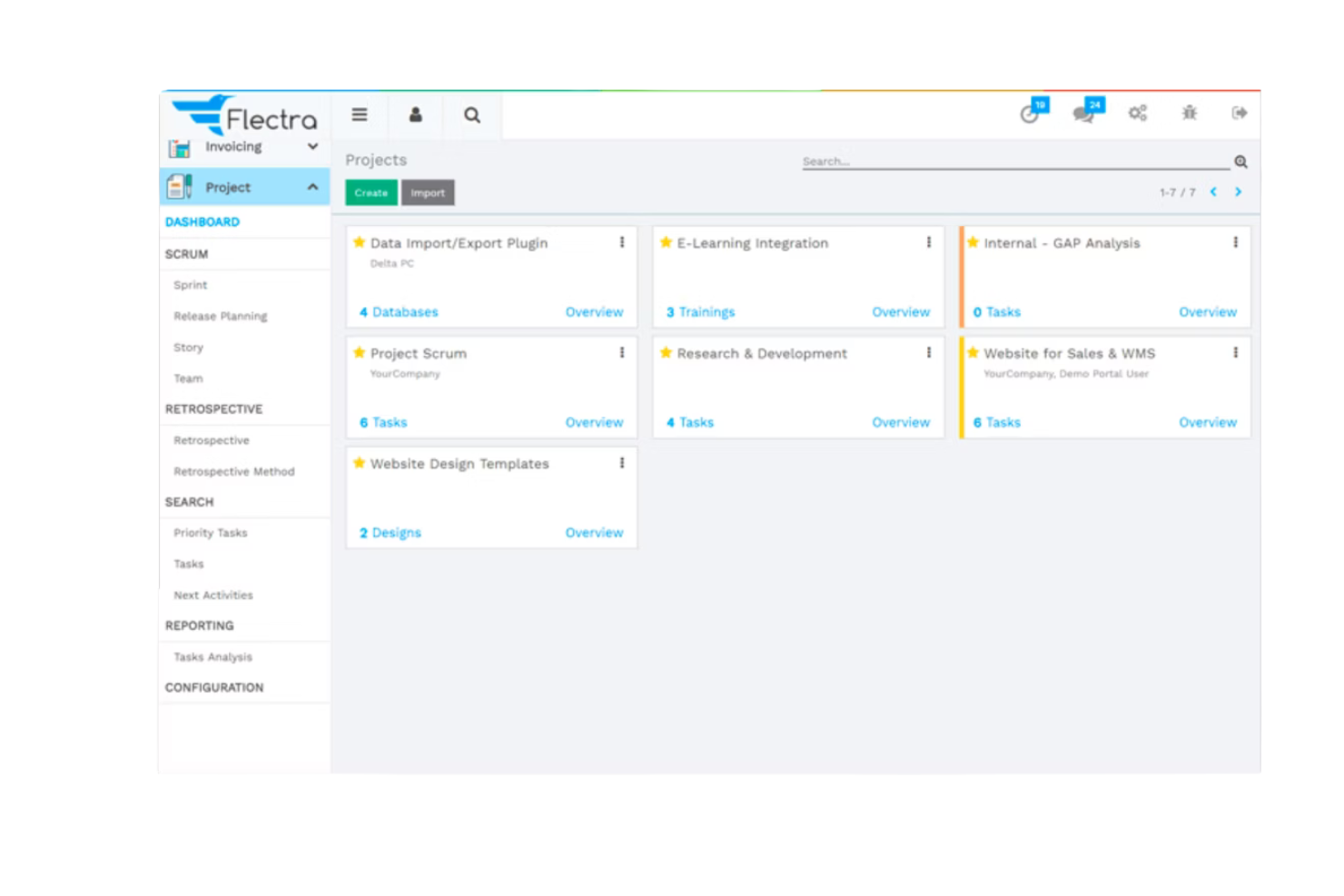Open the Website for Sales & WMS title
This screenshot has height=896, width=1344.
pyautogui.click(x=1070, y=353)
